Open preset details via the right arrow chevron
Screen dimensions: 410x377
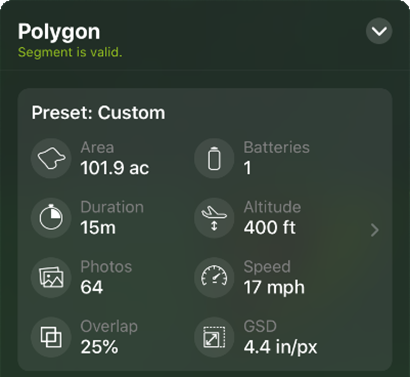point(375,230)
